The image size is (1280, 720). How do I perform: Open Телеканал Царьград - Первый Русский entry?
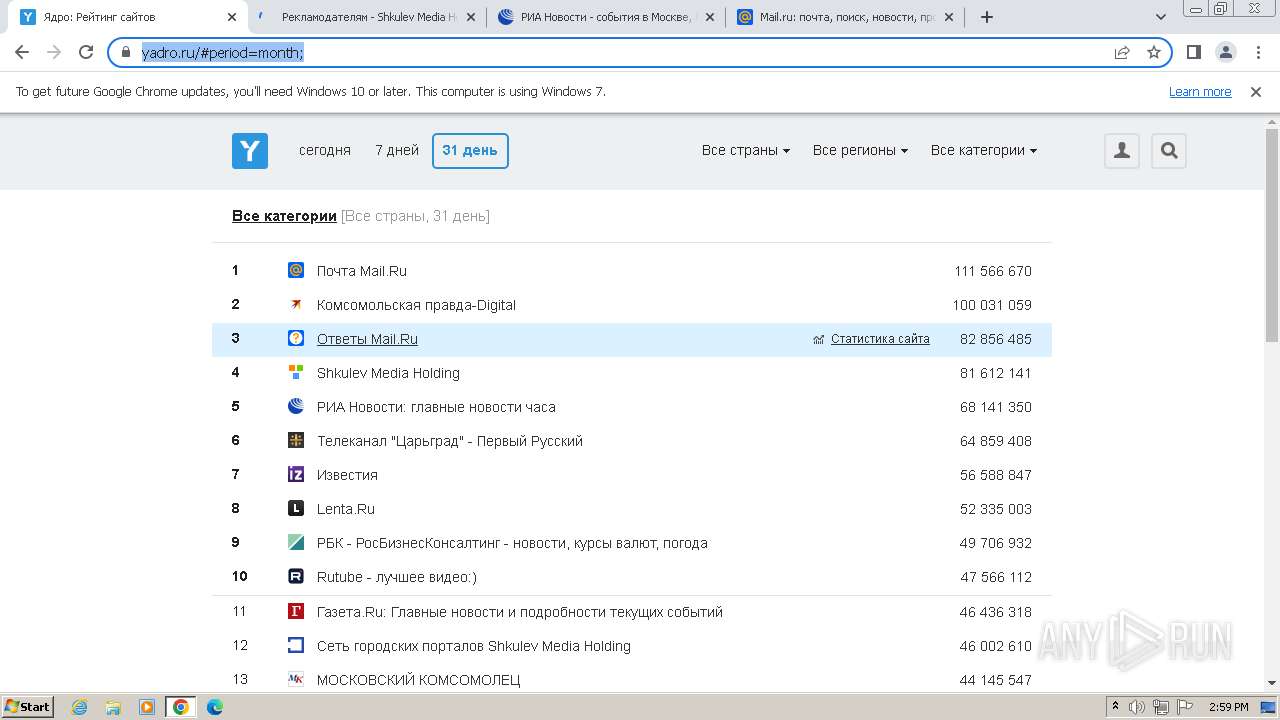click(x=450, y=441)
